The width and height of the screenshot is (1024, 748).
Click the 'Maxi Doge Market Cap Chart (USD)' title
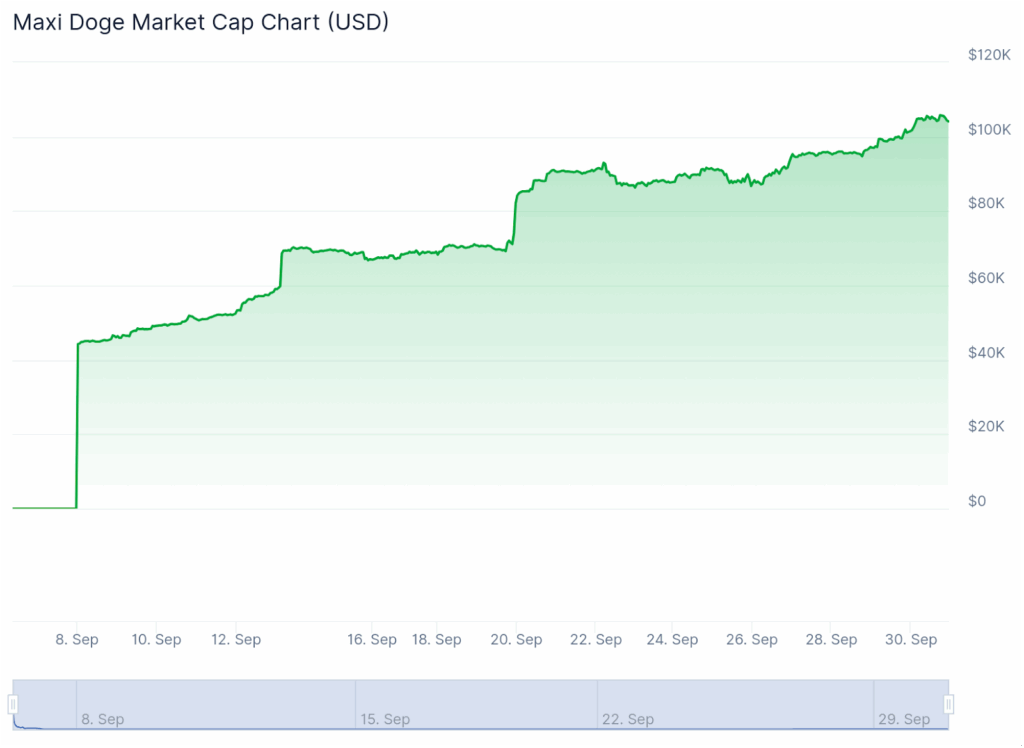[x=201, y=22]
